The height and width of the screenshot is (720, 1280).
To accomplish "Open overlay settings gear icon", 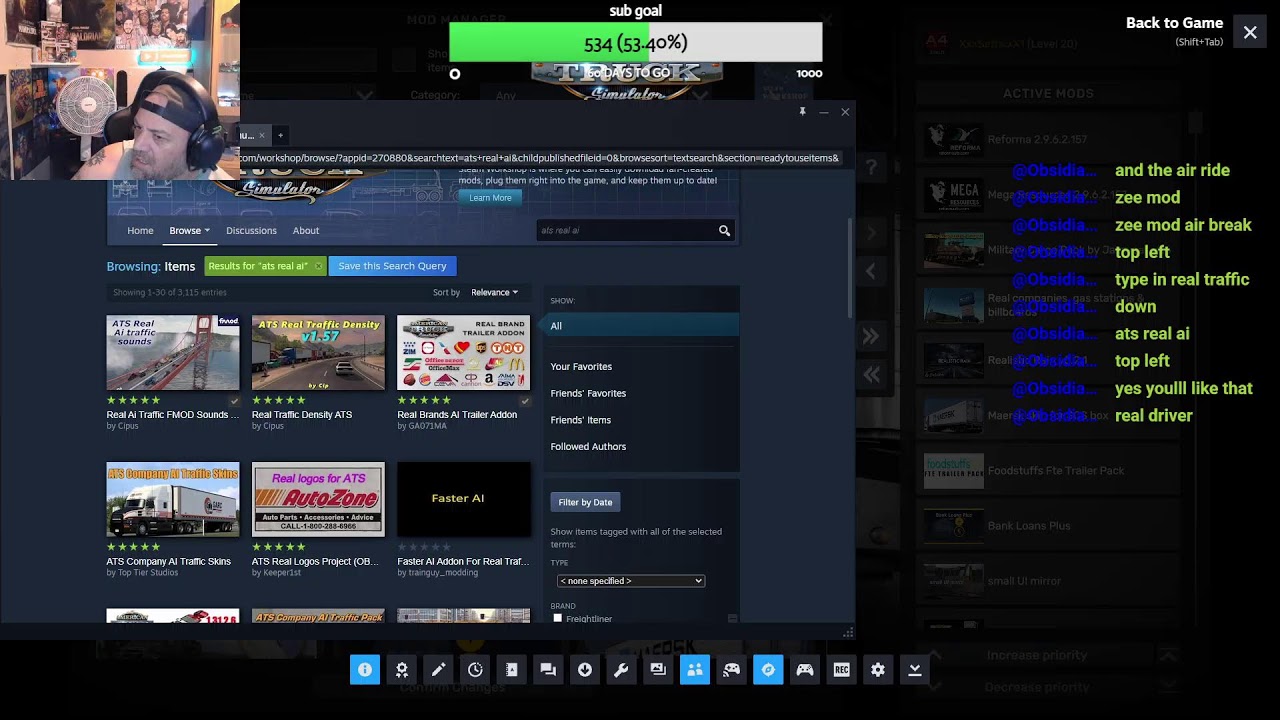I will pyautogui.click(x=878, y=670).
